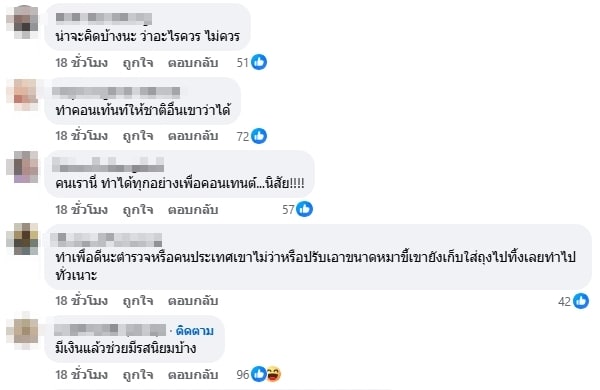Click the blue like icon beside 96
600x390 pixels.
[258, 374]
